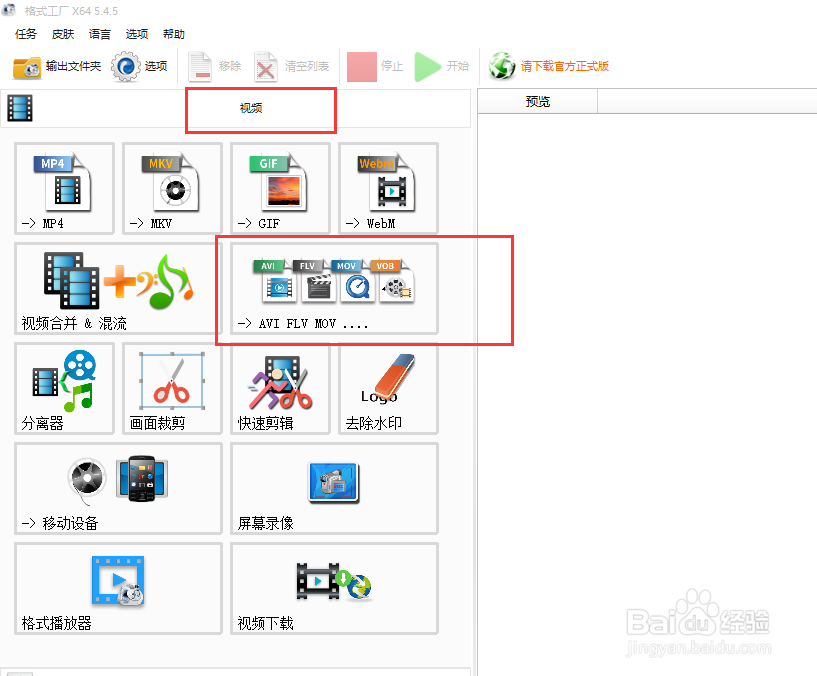
Task: Choose the -> MP4 conversion tile
Action: coord(64,188)
